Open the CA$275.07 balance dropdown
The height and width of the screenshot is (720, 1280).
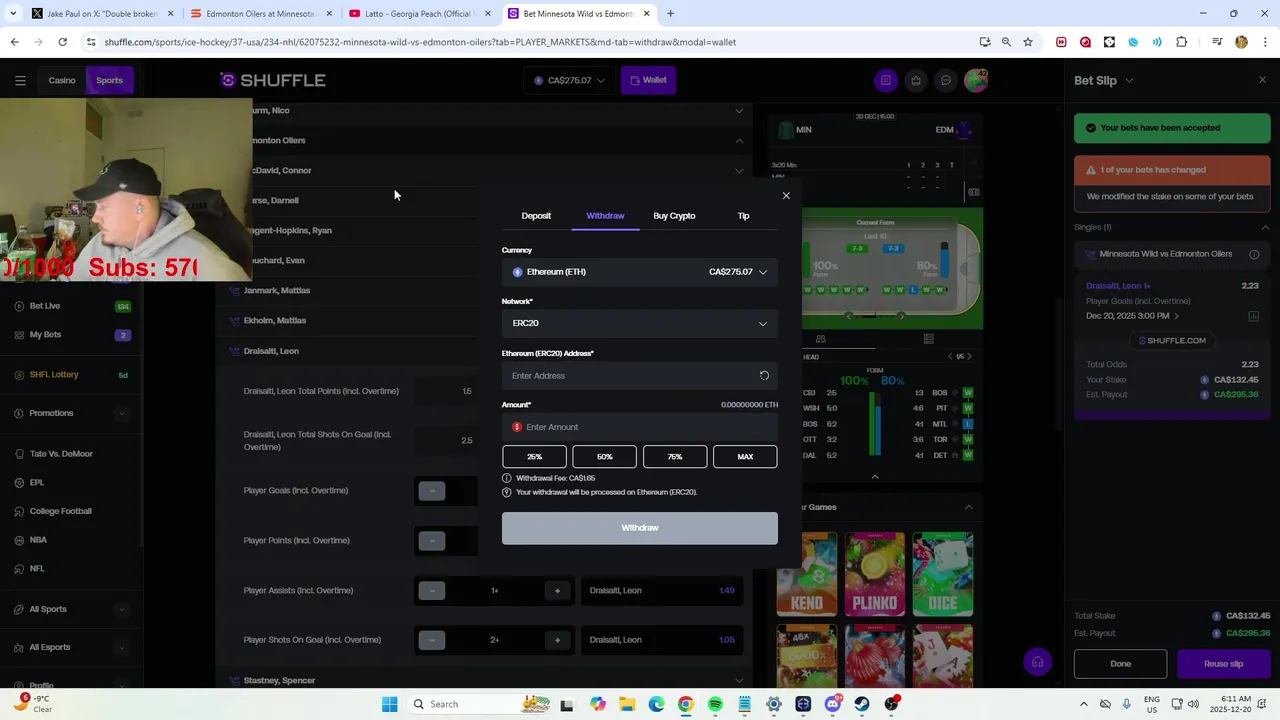click(x=569, y=80)
